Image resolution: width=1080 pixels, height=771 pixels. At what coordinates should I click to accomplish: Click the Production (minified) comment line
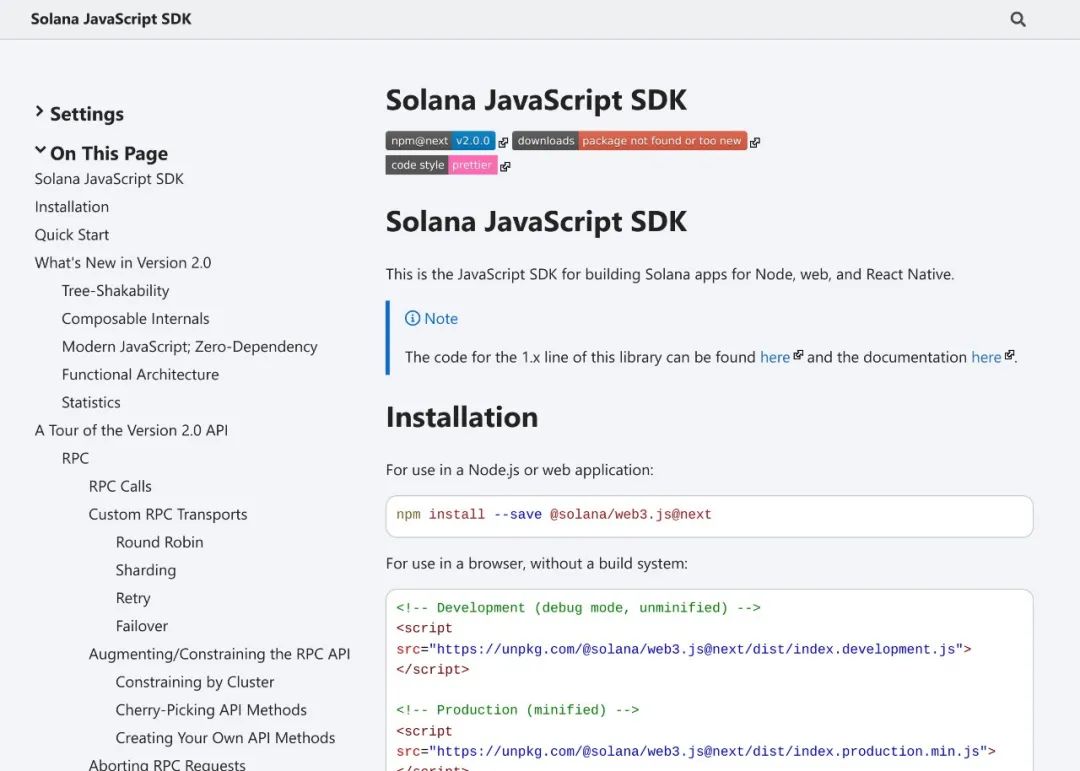pos(517,710)
